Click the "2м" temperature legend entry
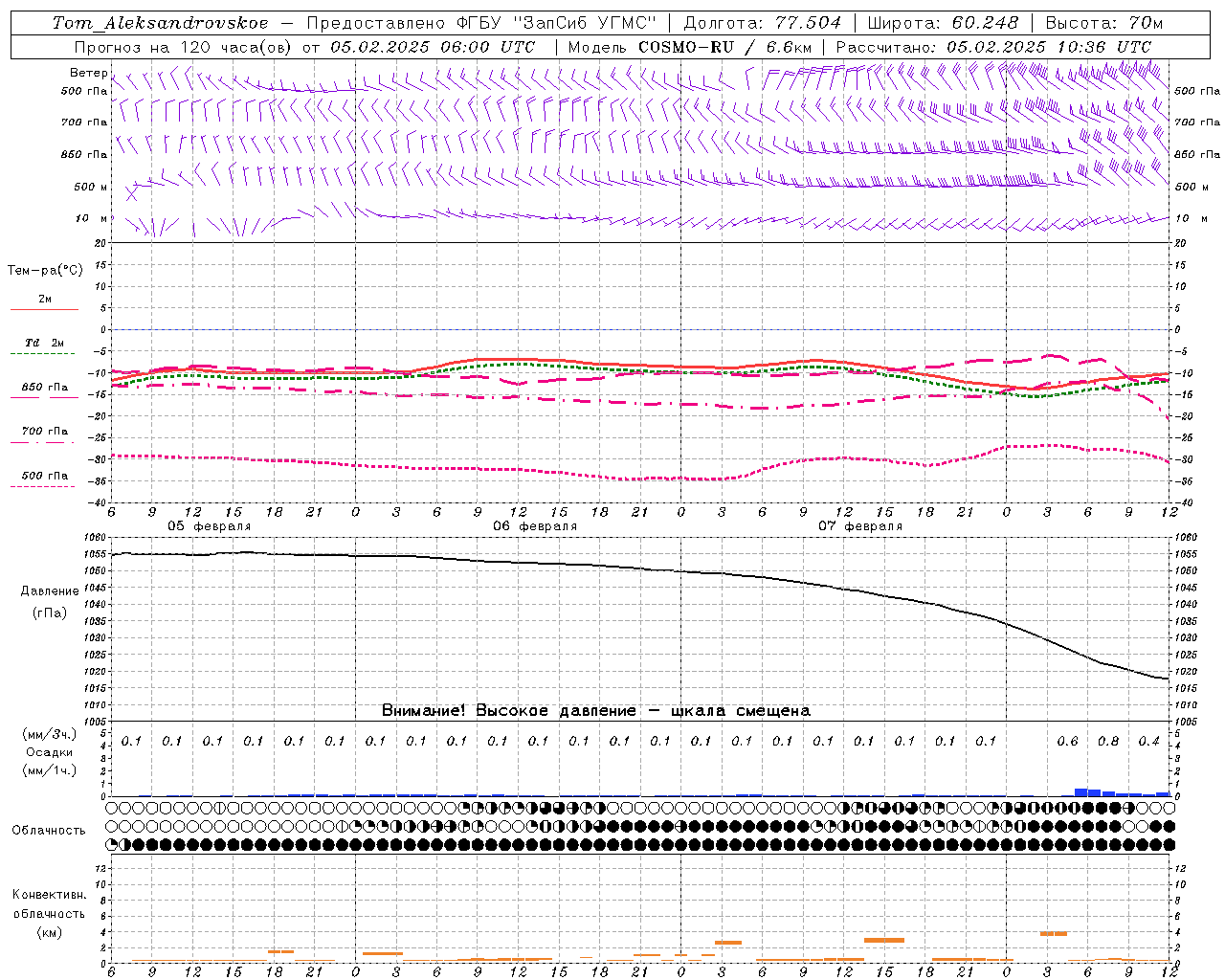 pyautogui.click(x=45, y=300)
